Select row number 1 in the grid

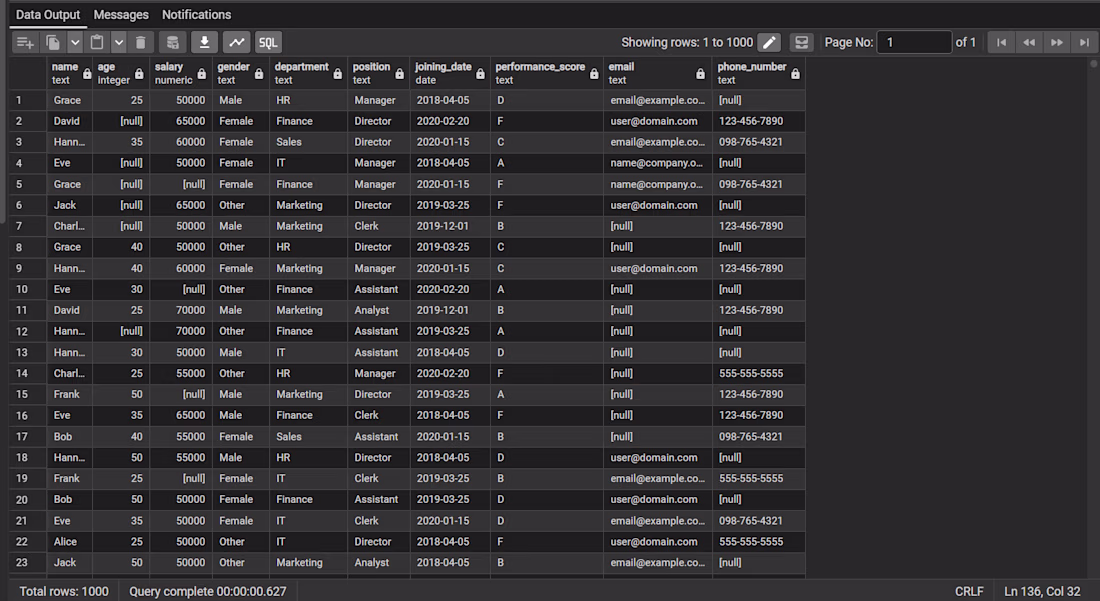(27, 100)
